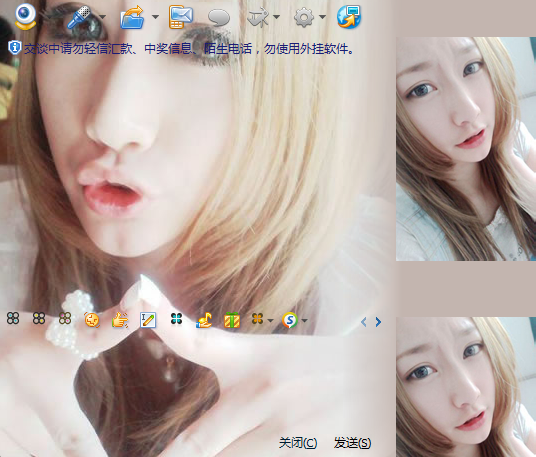This screenshot has height=457, width=536.
Task: Expand the send file dropdown arrow
Action: (x=155, y=16)
